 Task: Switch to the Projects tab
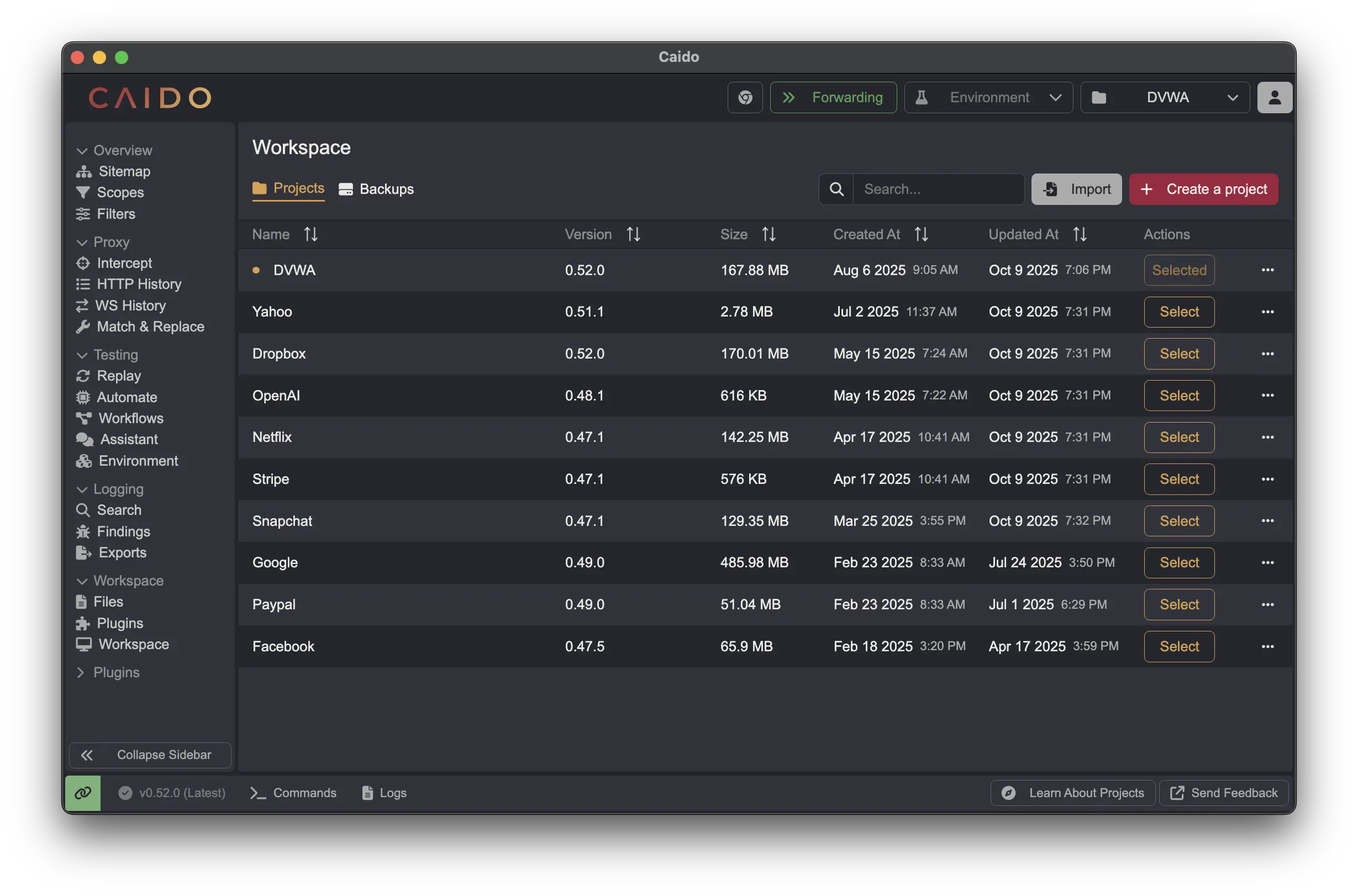tap(288, 188)
